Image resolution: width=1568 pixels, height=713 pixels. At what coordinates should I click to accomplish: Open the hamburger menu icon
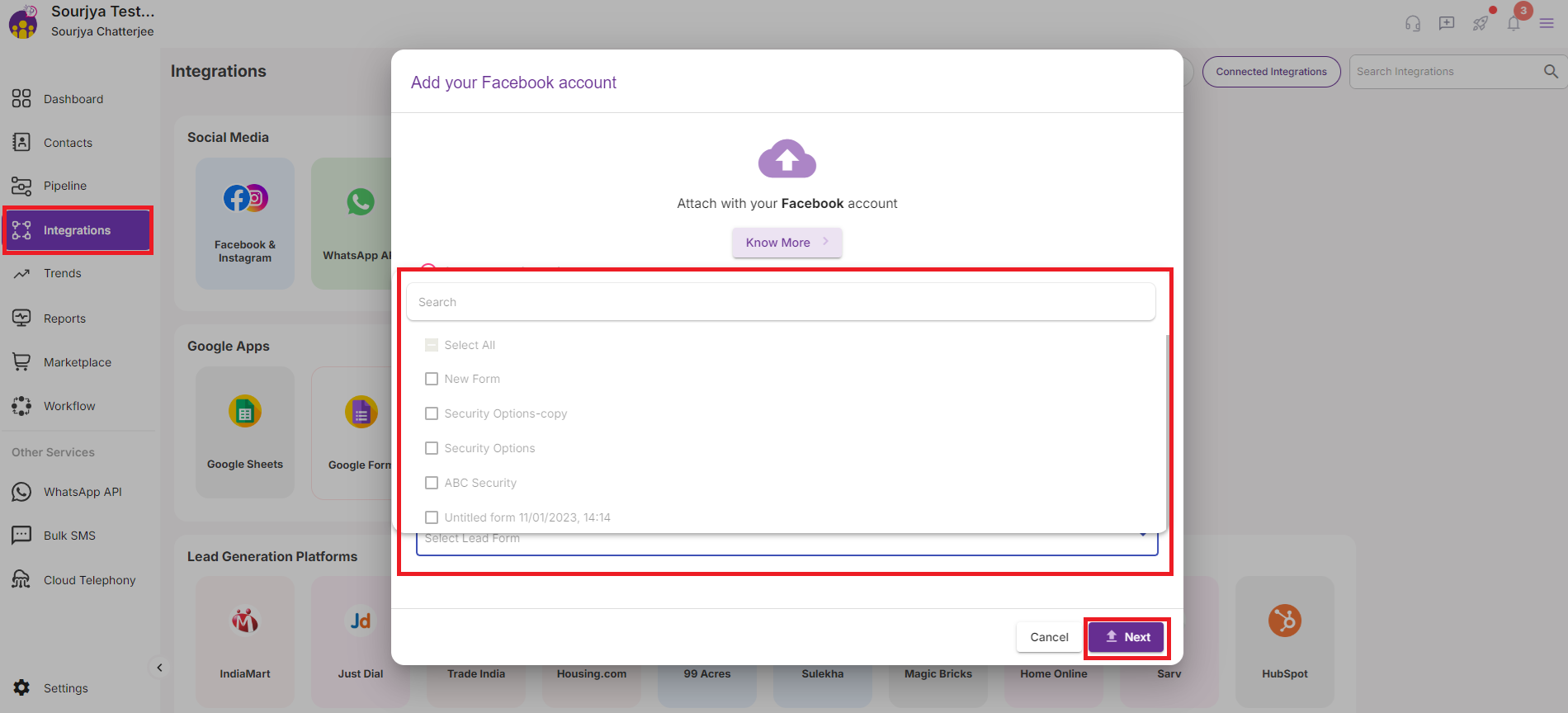[1547, 23]
